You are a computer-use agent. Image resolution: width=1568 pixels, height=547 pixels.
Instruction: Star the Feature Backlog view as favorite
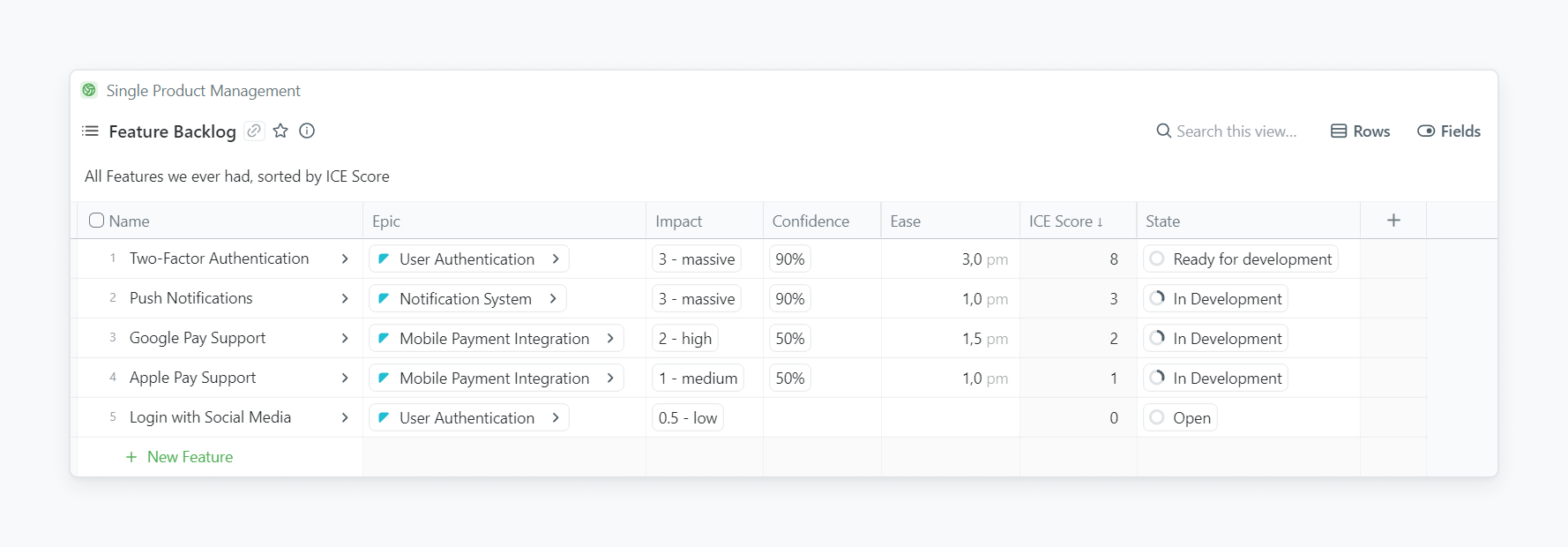[x=280, y=131]
